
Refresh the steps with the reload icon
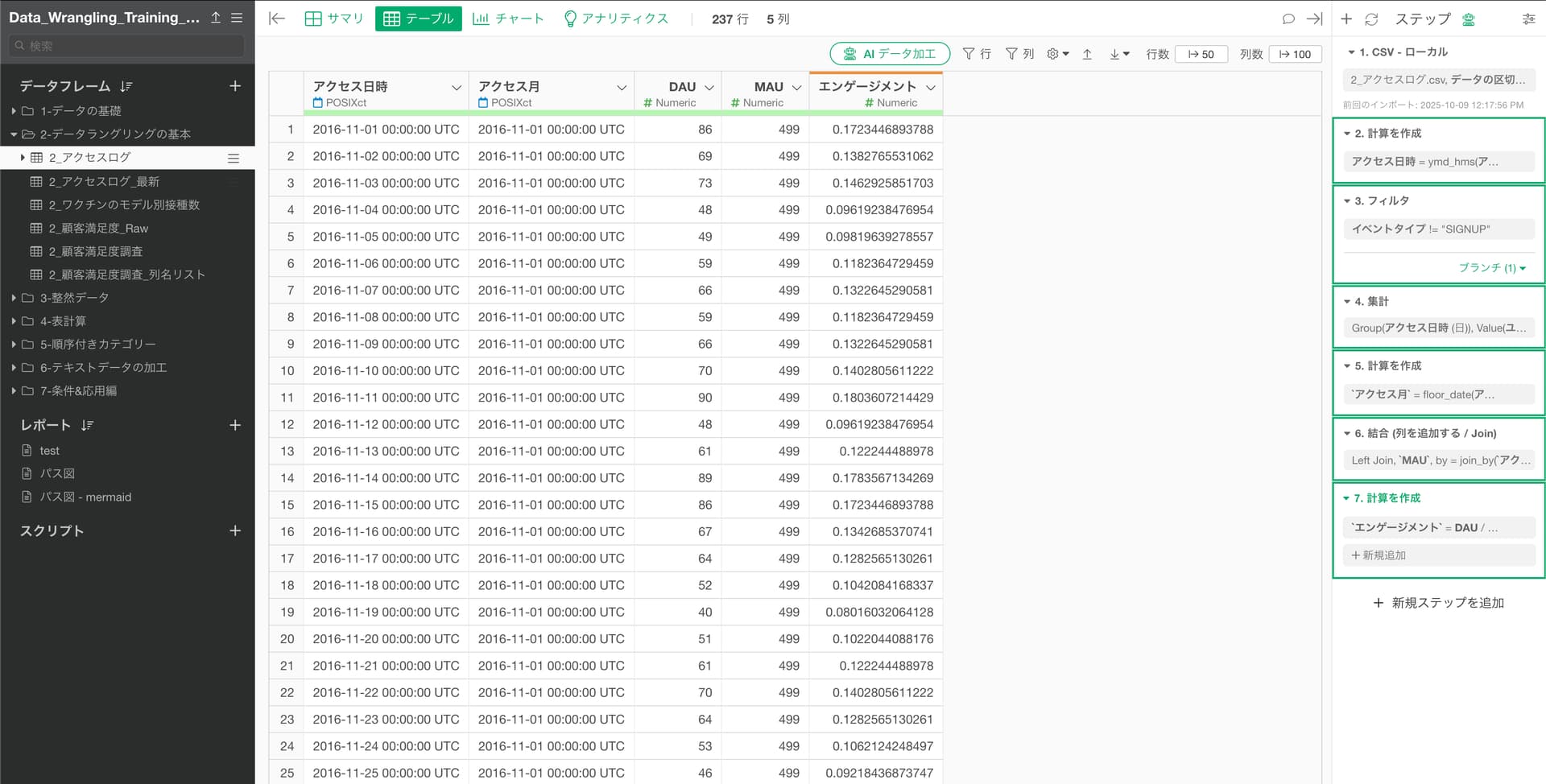(x=1371, y=19)
